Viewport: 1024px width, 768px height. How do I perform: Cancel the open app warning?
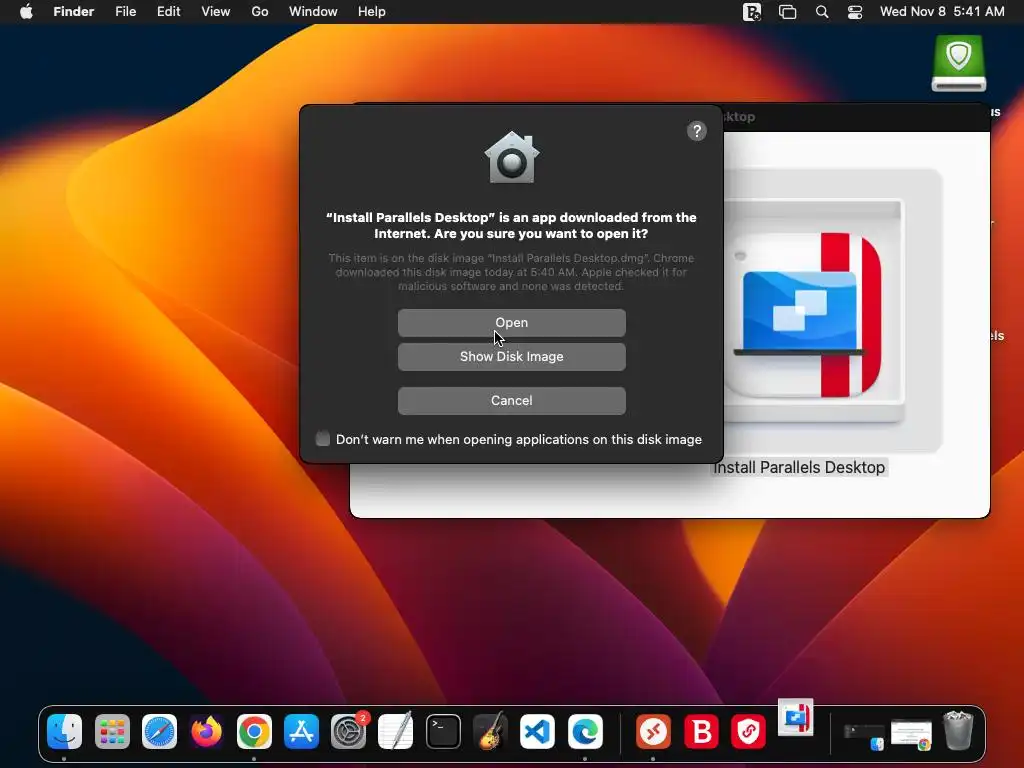tap(511, 400)
